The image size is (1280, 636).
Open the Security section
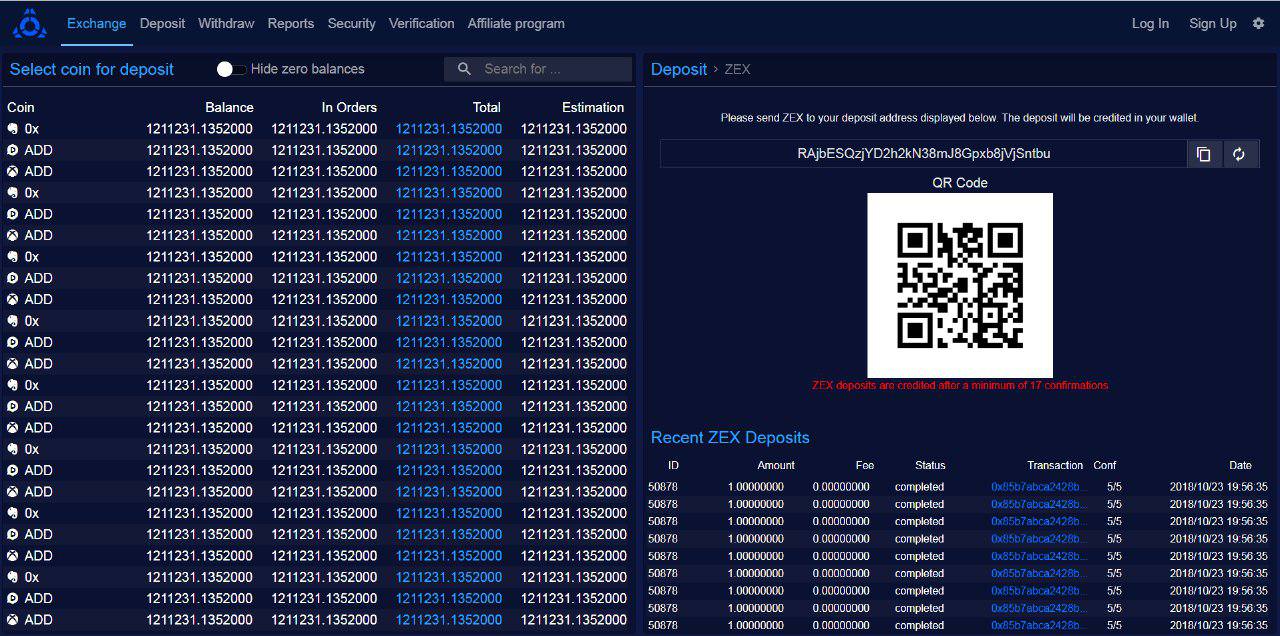coord(352,23)
